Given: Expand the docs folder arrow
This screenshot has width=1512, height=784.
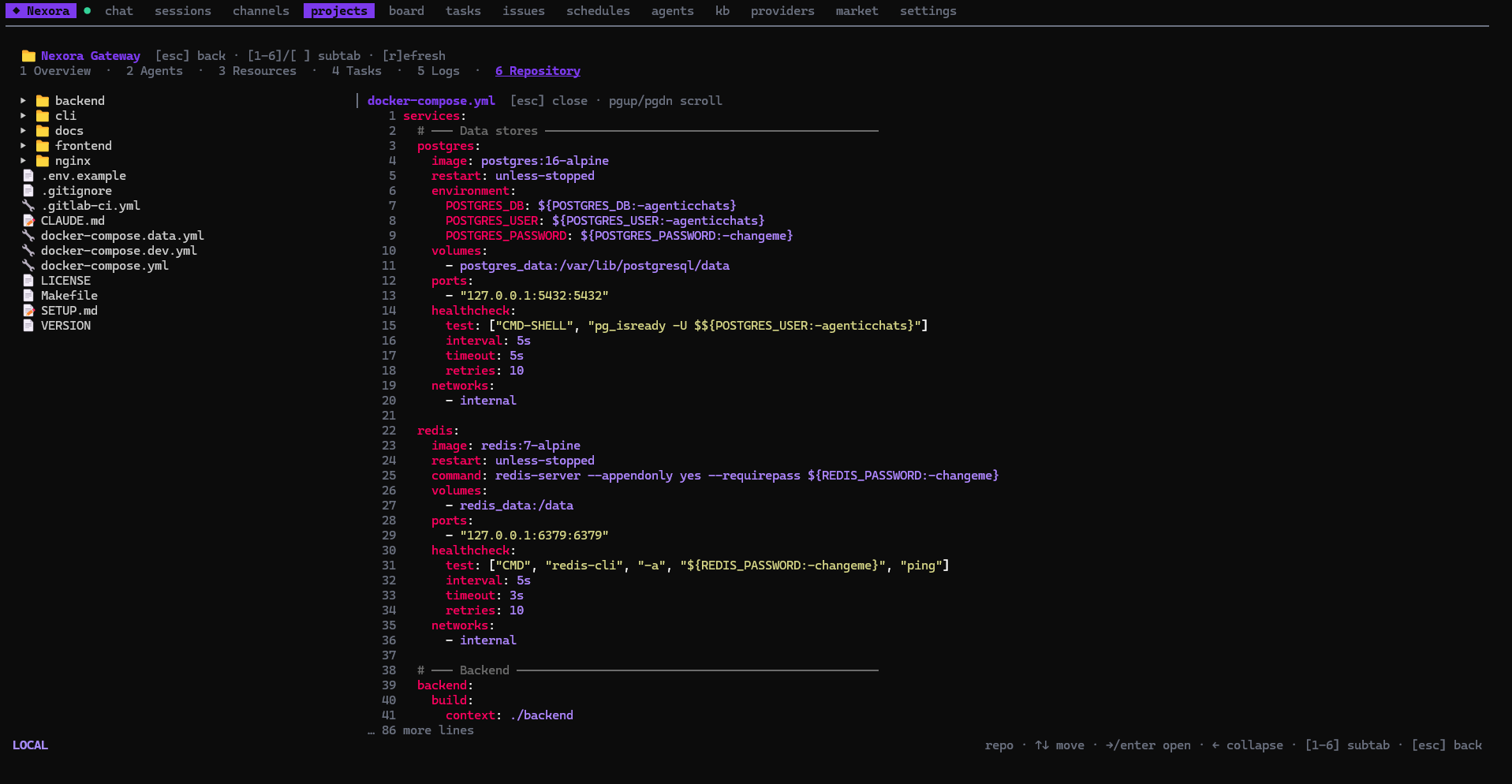Looking at the screenshot, I should [x=23, y=131].
